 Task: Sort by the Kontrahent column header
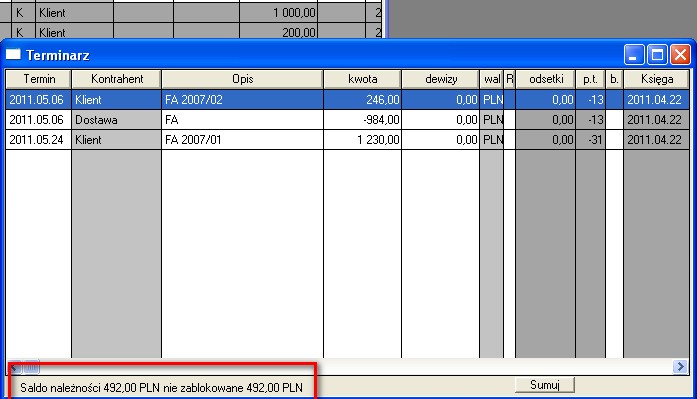click(x=116, y=79)
